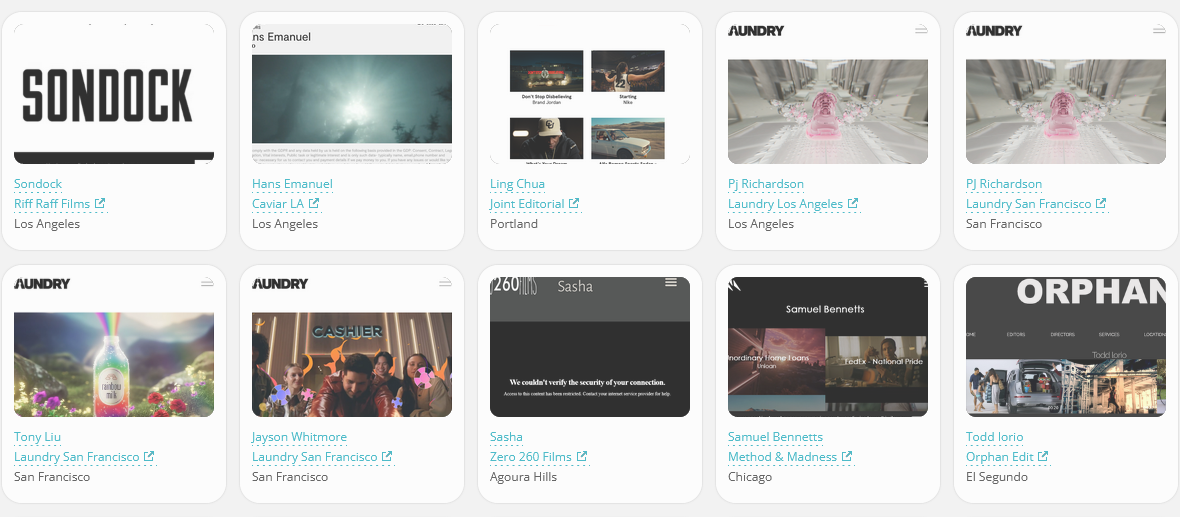Click 'Los Angeles' under Caviar LA
Screen dimensions: 1180x517
[284, 224]
